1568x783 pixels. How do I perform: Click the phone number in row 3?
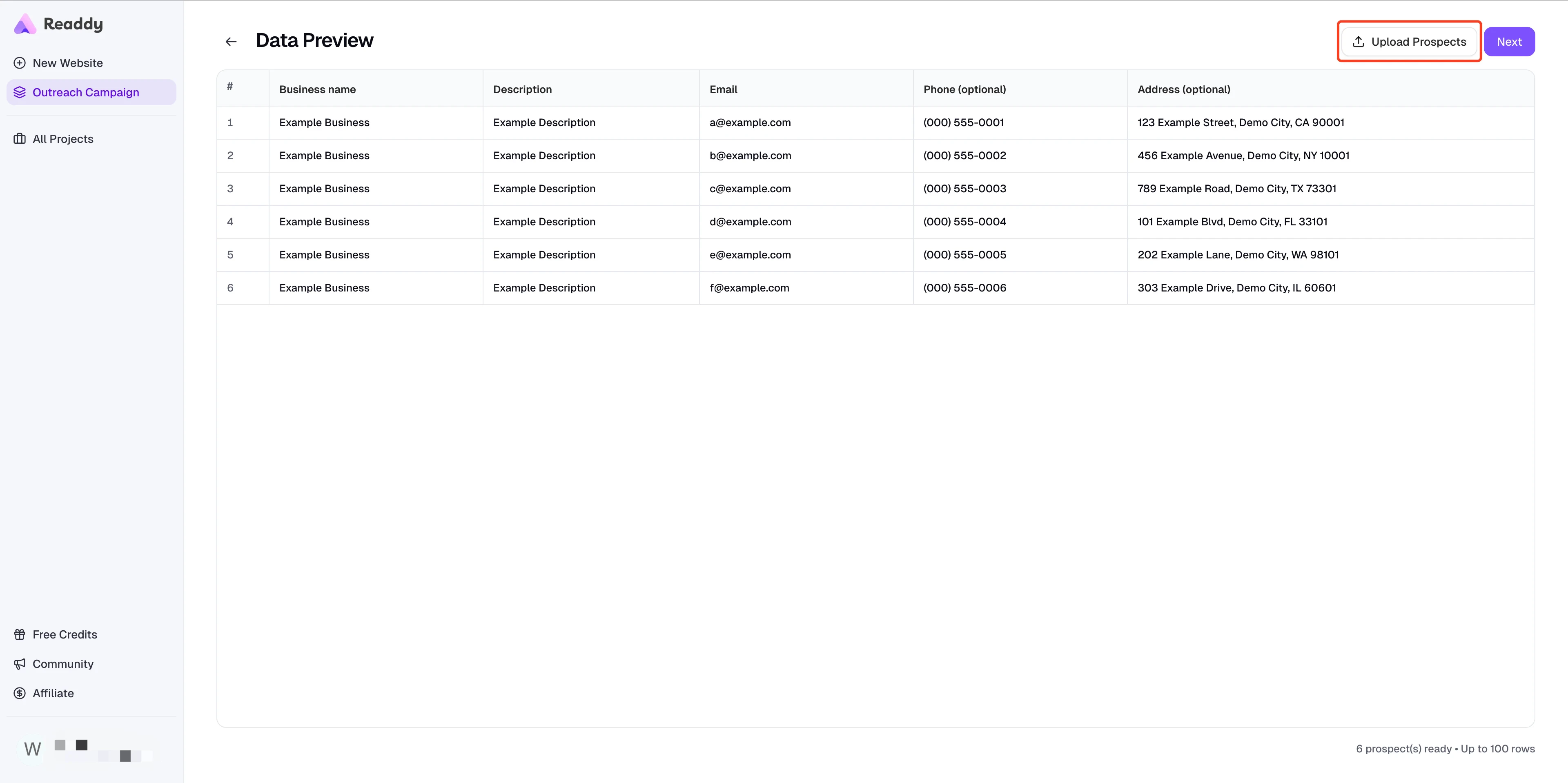[x=964, y=189]
